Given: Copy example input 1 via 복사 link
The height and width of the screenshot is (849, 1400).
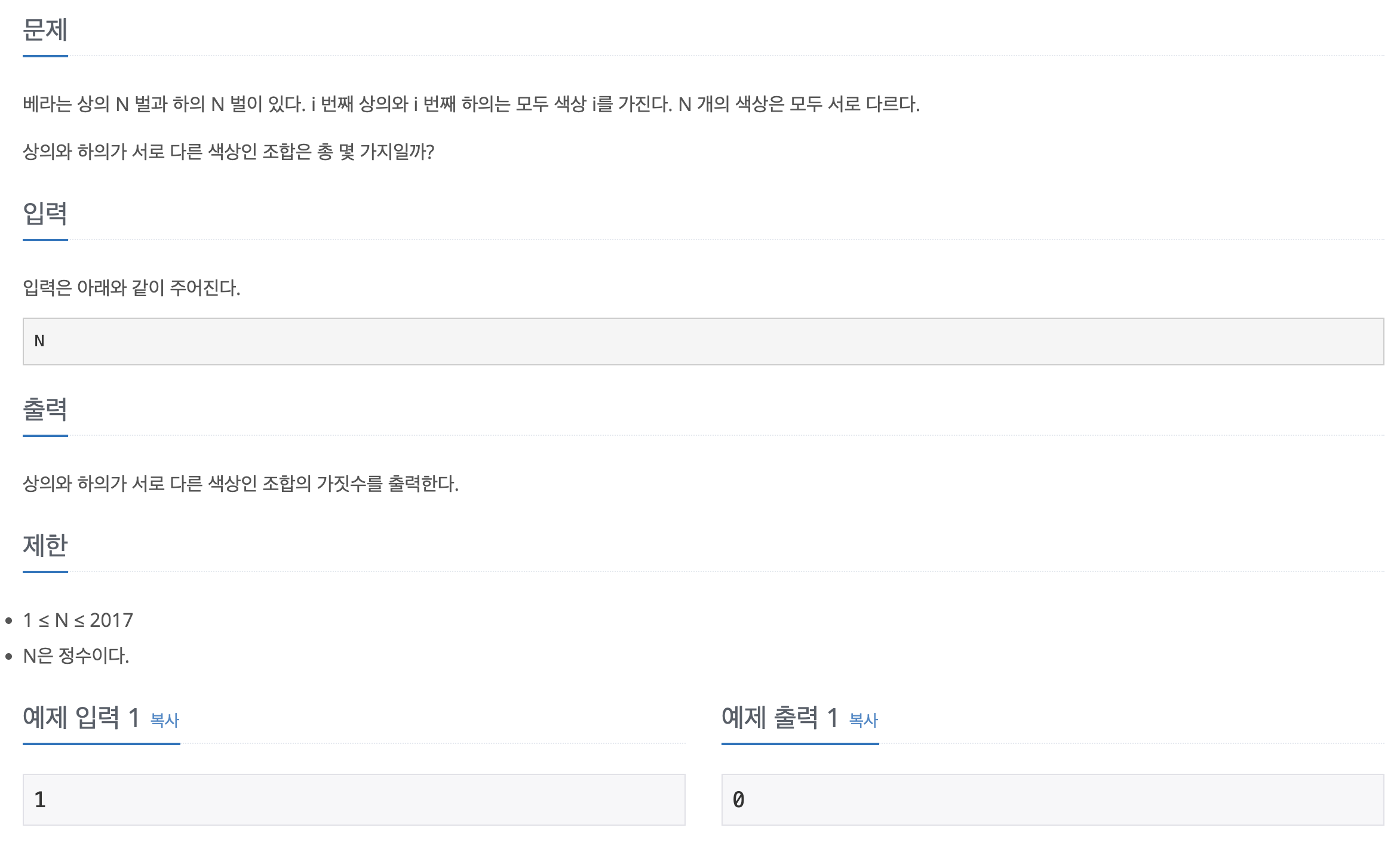Looking at the screenshot, I should point(165,720).
